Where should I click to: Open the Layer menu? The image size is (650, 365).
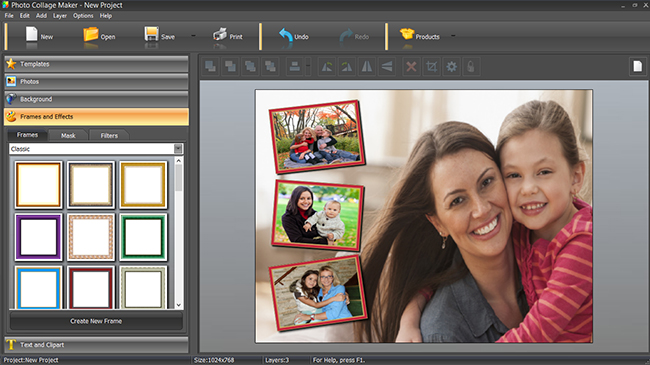pos(60,16)
